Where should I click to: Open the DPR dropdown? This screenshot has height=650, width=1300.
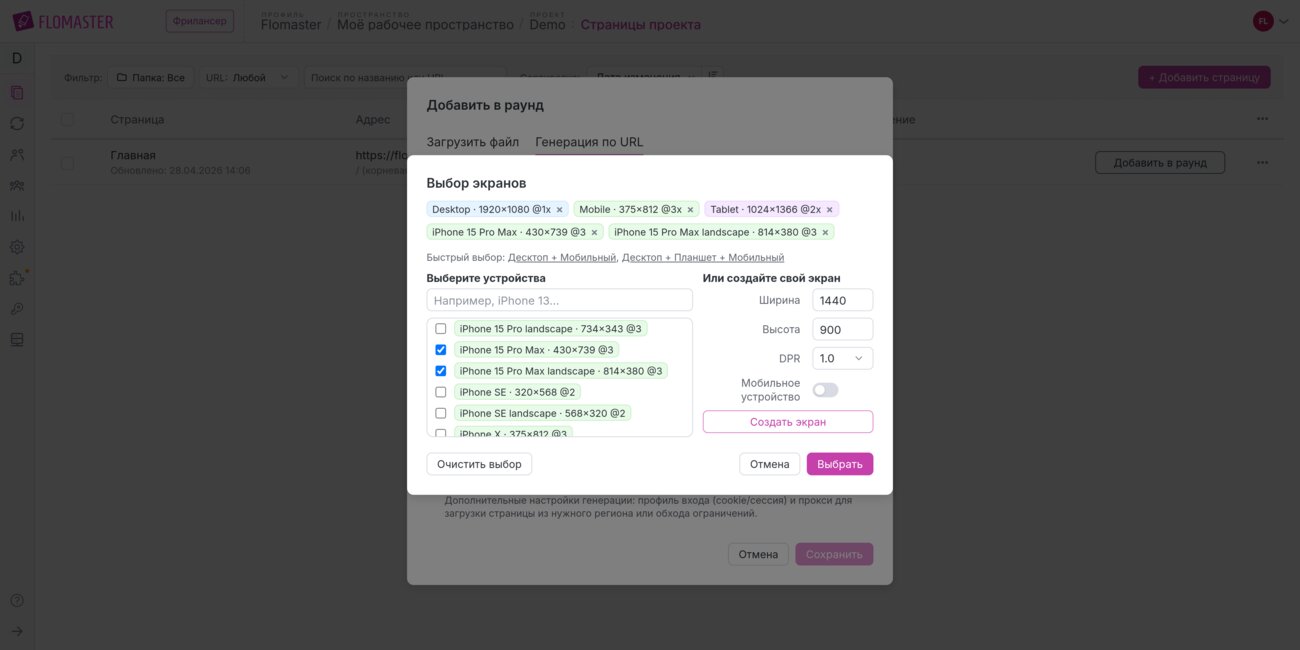click(842, 358)
